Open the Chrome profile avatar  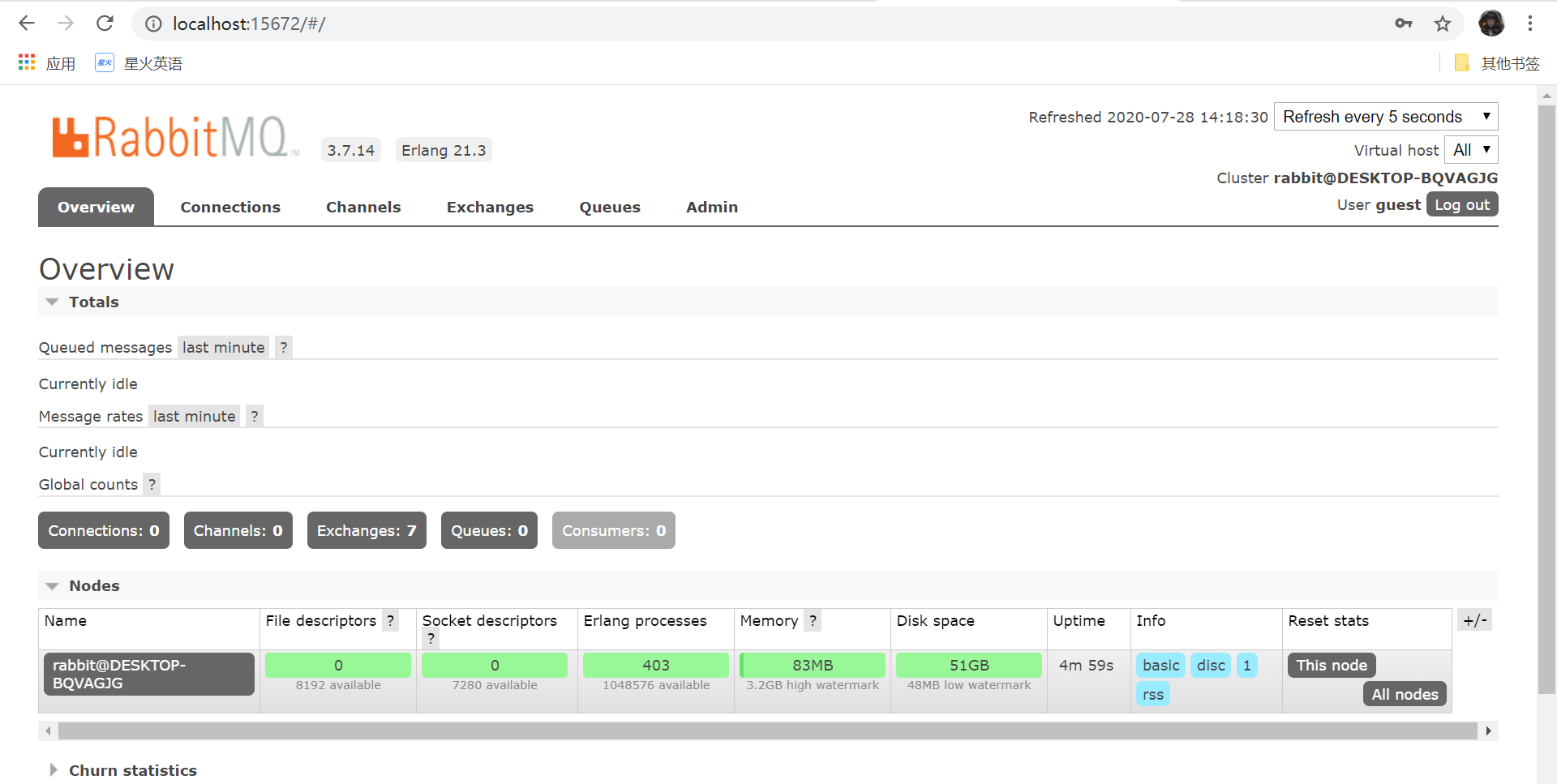click(x=1491, y=24)
